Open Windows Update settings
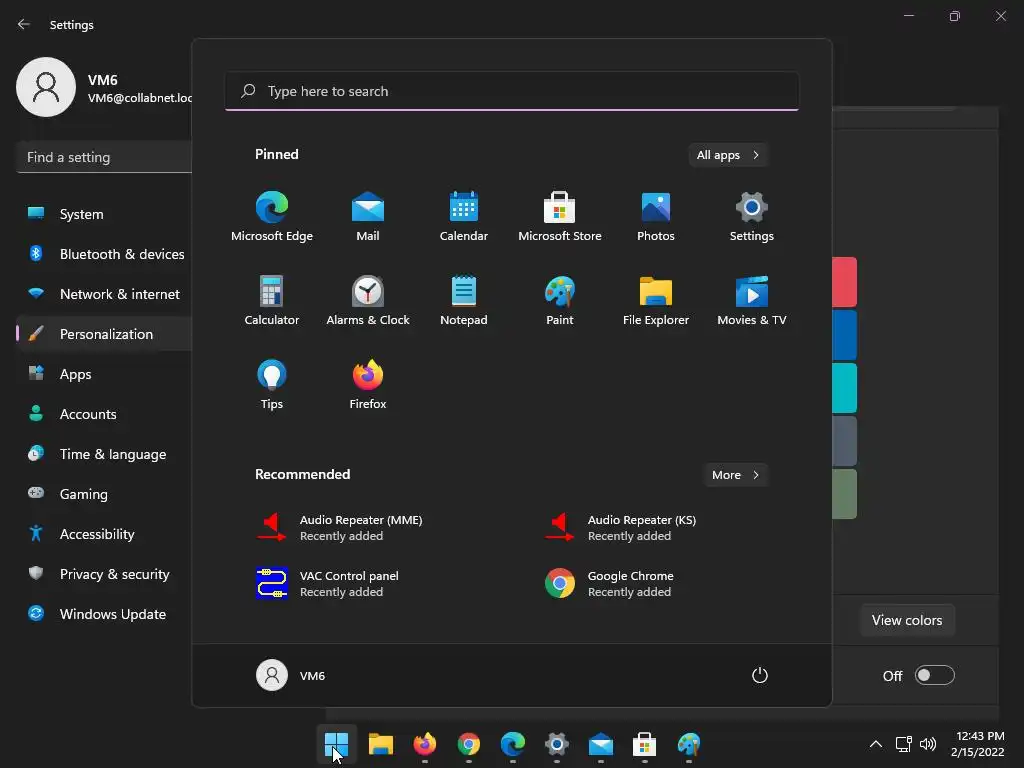Screen dimensions: 1024x768 (x=104, y=614)
